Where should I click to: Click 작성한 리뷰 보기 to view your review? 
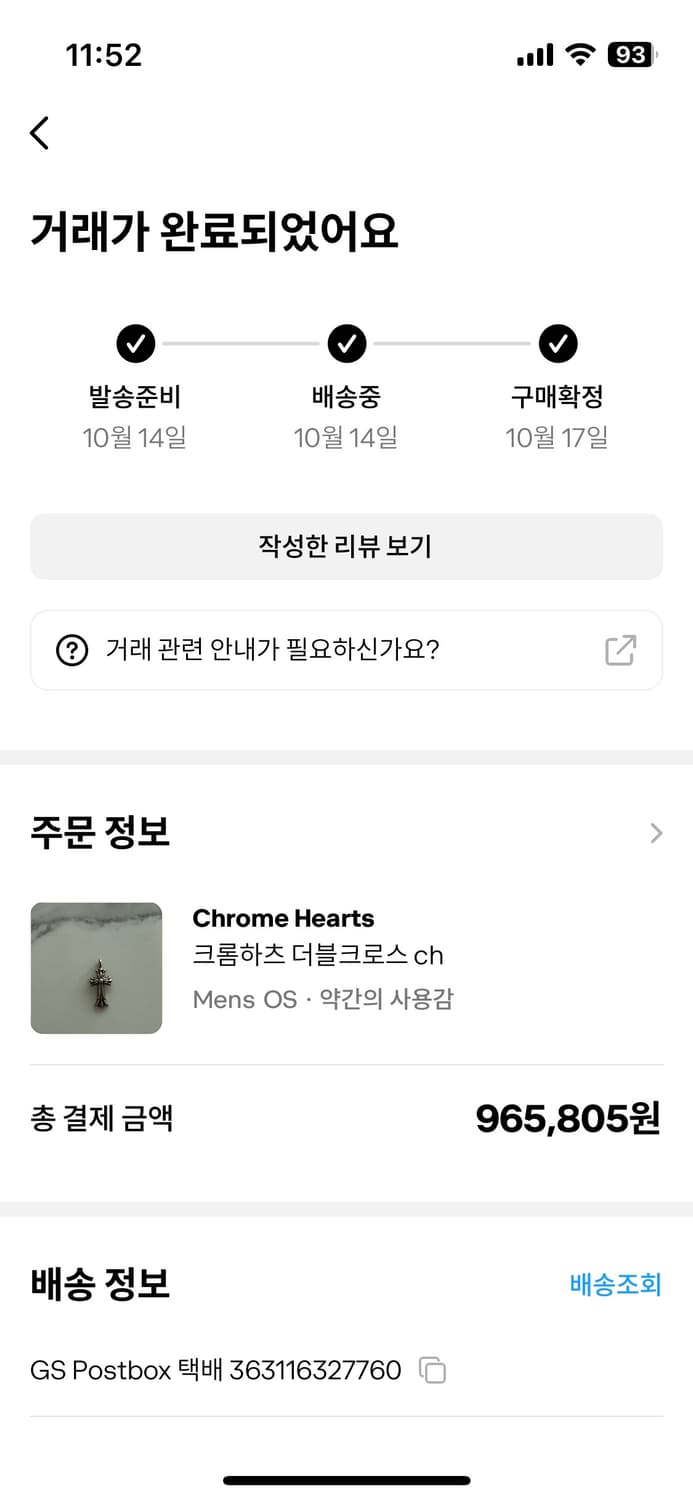point(346,545)
